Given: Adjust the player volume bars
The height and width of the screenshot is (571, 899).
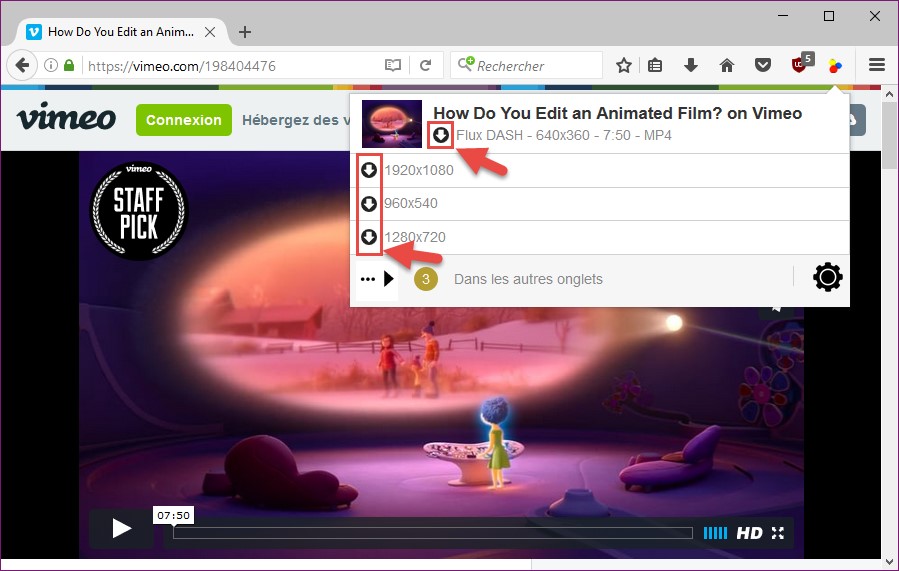Looking at the screenshot, I should click(x=715, y=533).
